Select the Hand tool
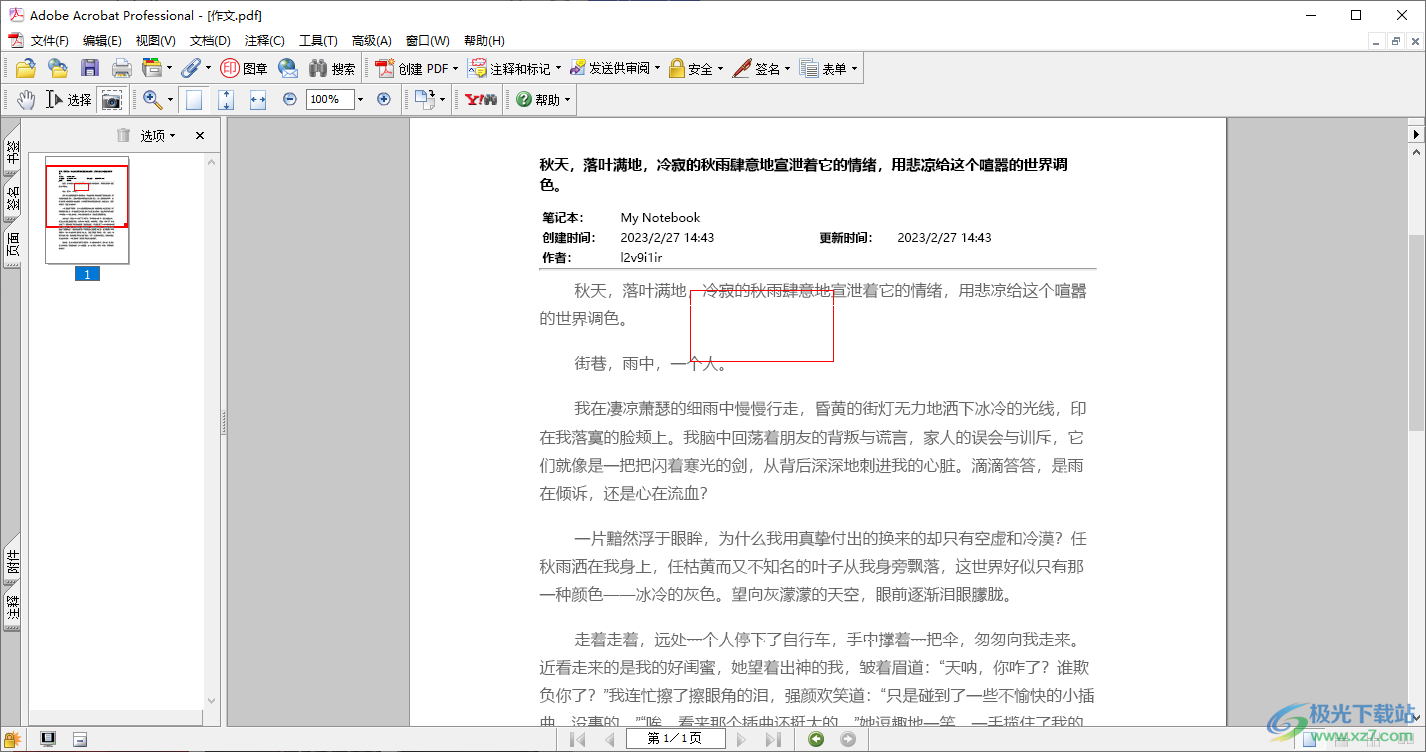Image resolution: width=1426 pixels, height=752 pixels. point(25,99)
